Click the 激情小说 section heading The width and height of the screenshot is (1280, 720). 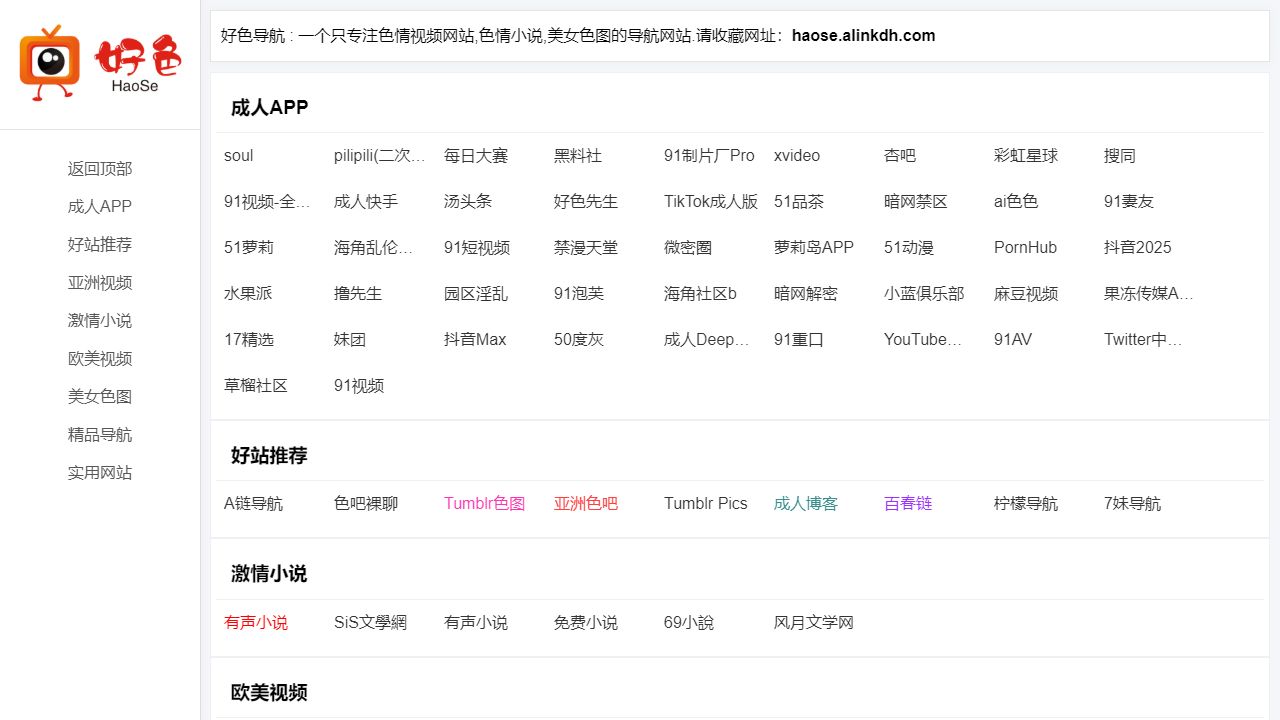[x=269, y=574]
